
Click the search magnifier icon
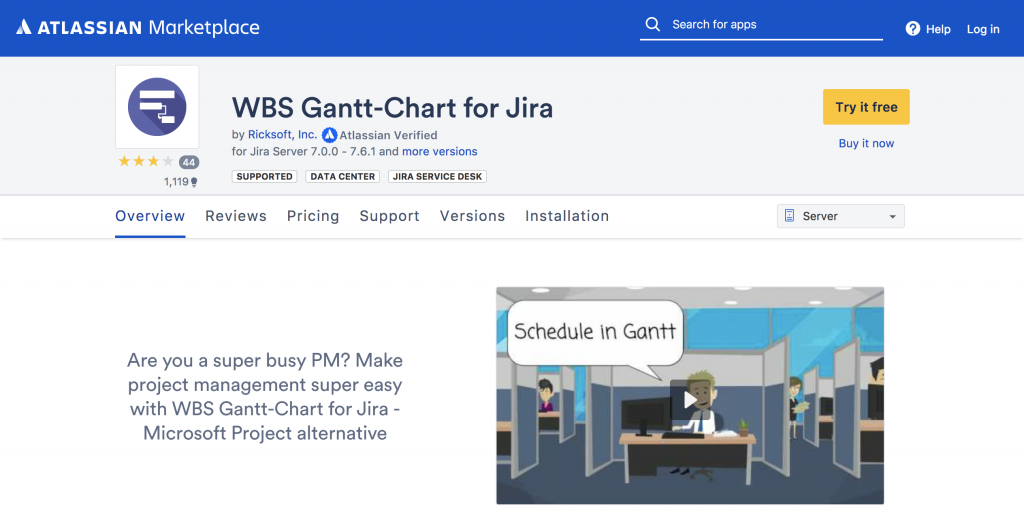[653, 25]
